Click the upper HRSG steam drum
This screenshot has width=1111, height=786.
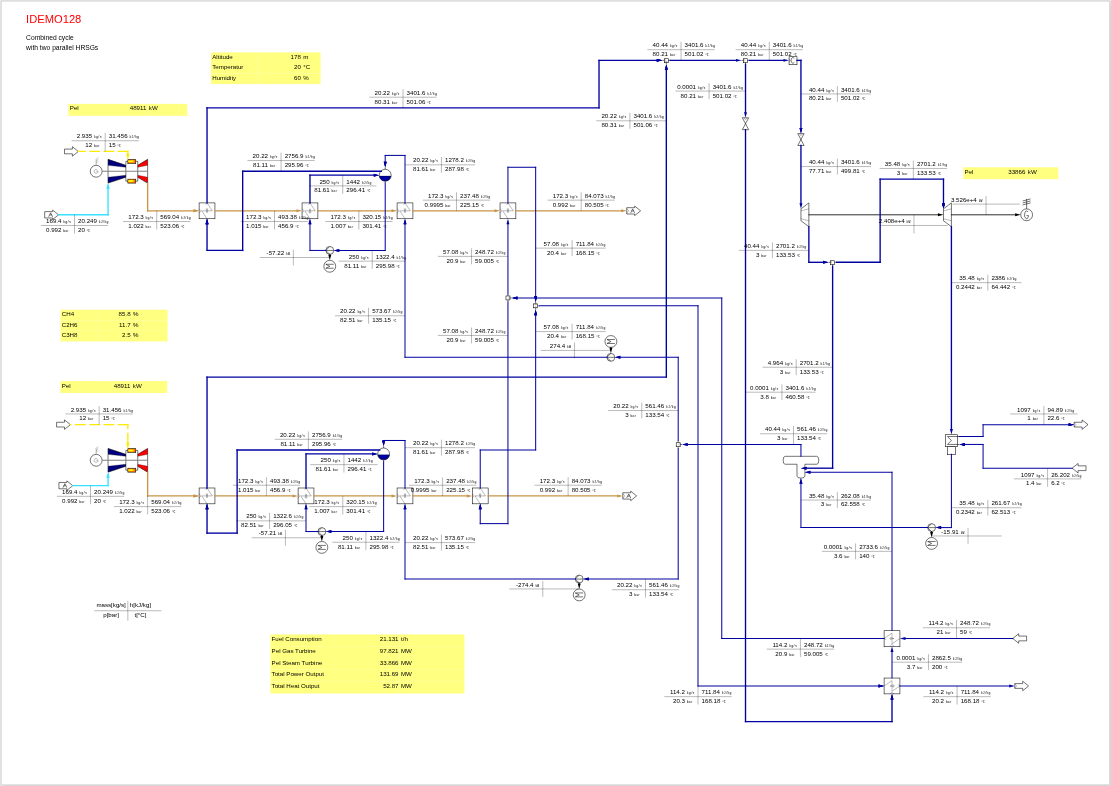(385, 175)
